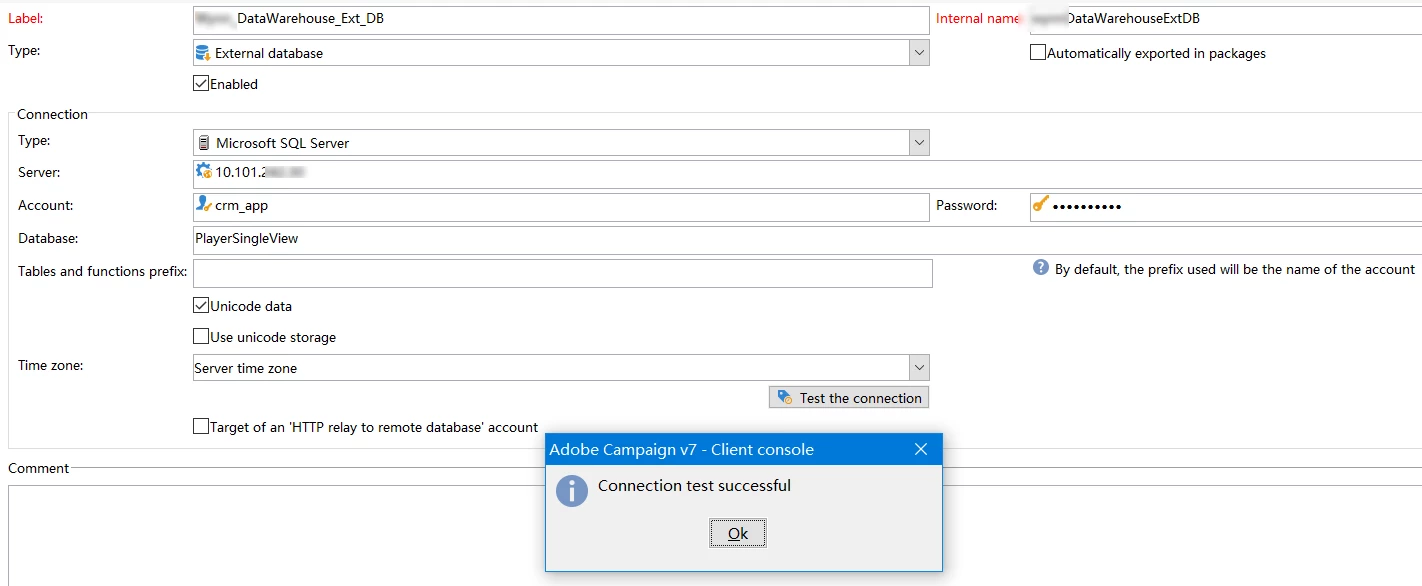The height and width of the screenshot is (586, 1422).
Task: Click Test the connection button
Action: click(849, 398)
